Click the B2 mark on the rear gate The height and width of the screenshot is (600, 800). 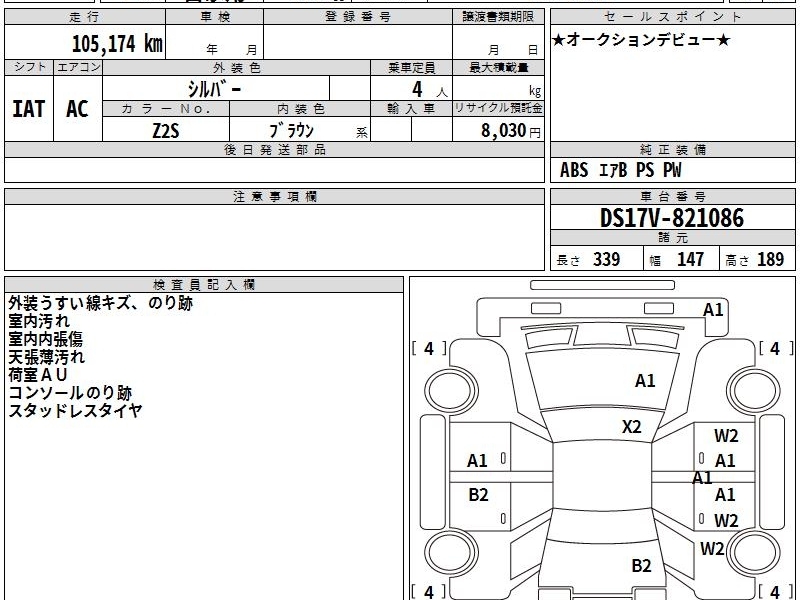pyautogui.click(x=641, y=565)
